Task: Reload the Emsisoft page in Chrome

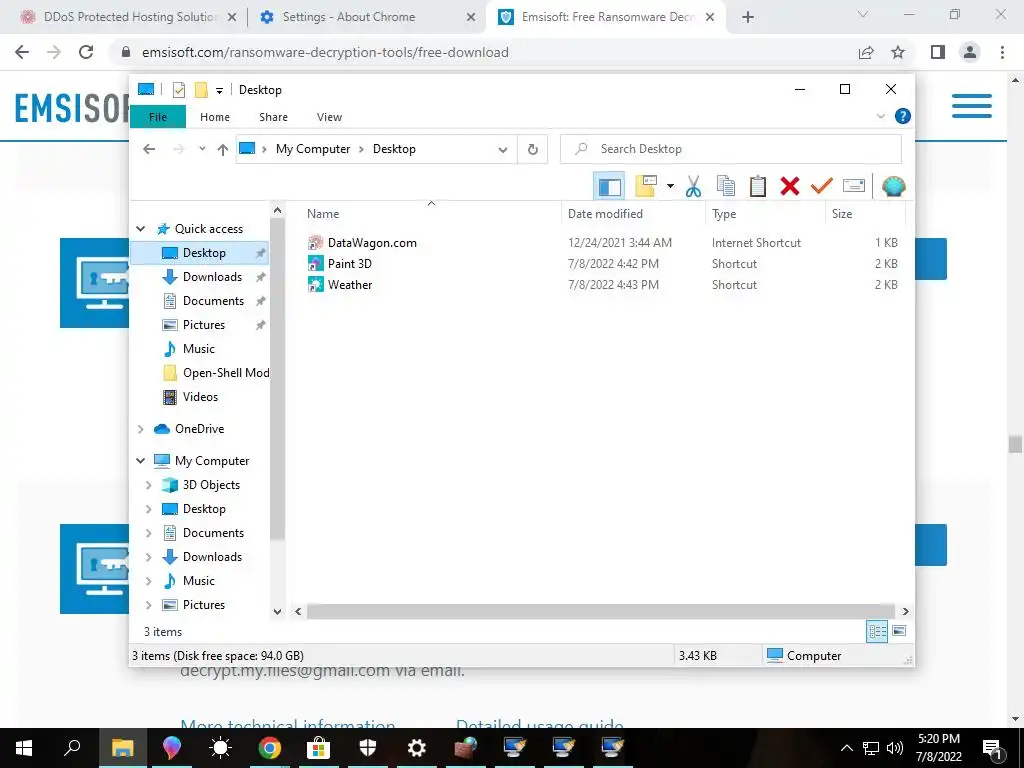Action: pyautogui.click(x=86, y=52)
